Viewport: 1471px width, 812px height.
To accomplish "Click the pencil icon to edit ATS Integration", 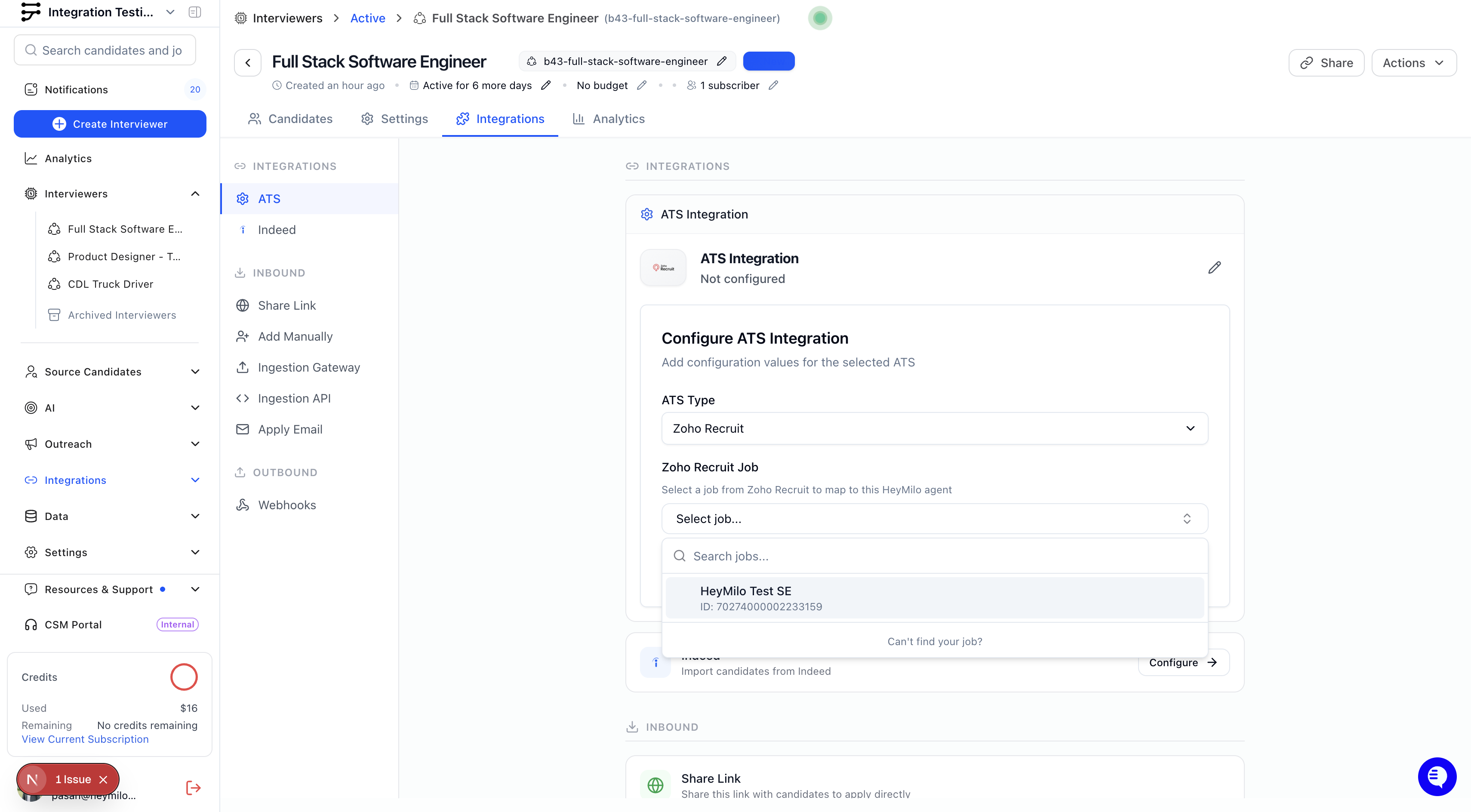I will [x=1214, y=268].
